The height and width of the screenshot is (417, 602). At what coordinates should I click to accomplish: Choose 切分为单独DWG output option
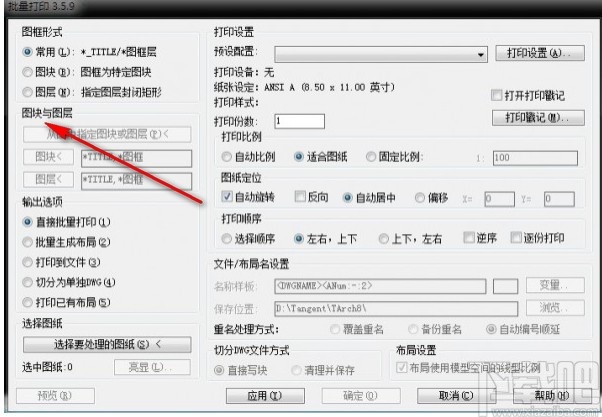pos(27,282)
